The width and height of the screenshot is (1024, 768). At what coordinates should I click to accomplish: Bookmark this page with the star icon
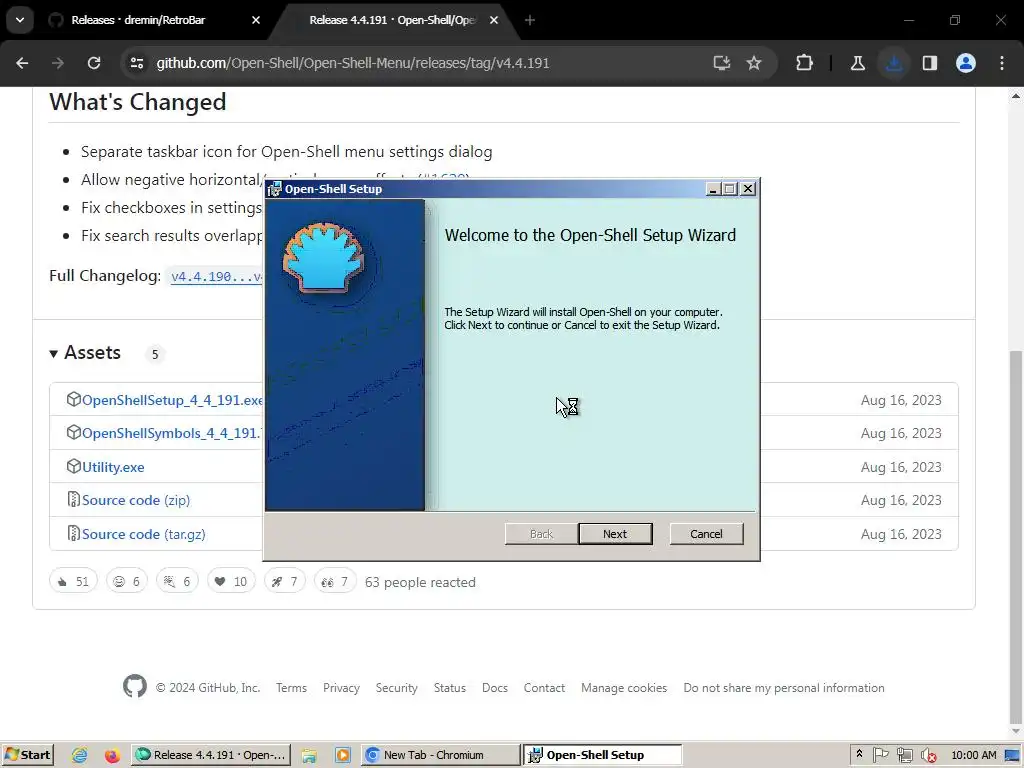754,63
